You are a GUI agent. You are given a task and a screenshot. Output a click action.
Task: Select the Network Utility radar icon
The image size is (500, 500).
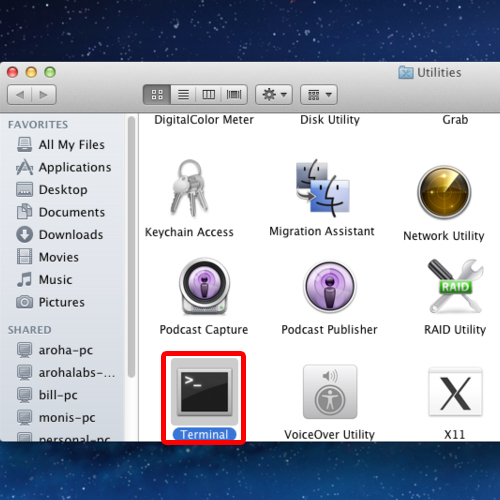click(444, 192)
